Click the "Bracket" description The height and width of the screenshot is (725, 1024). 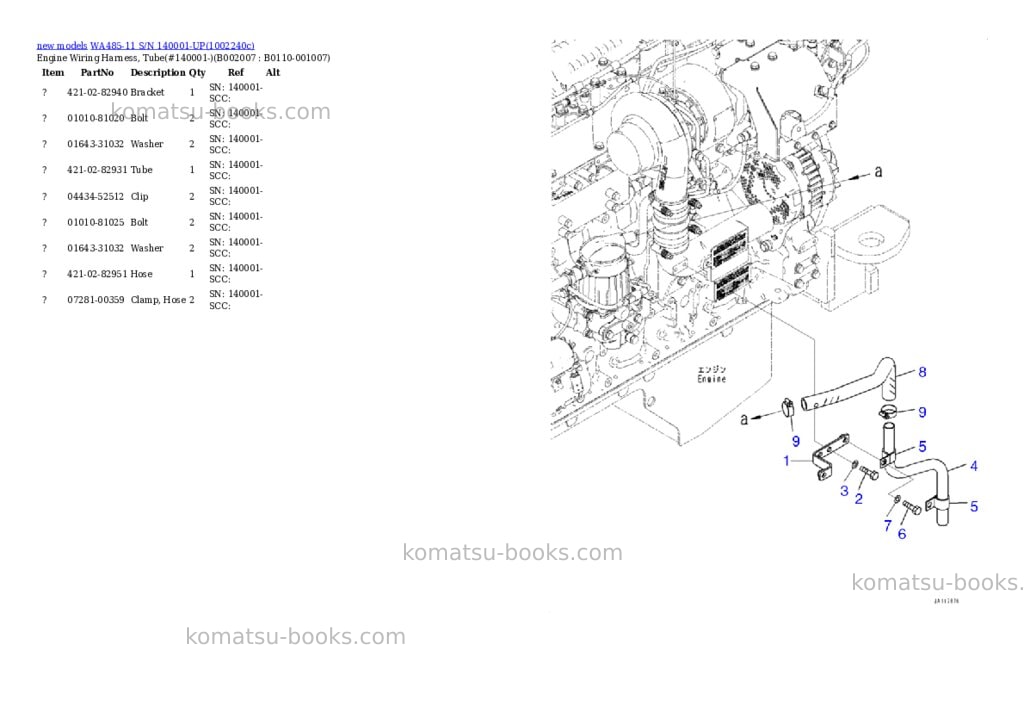tap(148, 93)
